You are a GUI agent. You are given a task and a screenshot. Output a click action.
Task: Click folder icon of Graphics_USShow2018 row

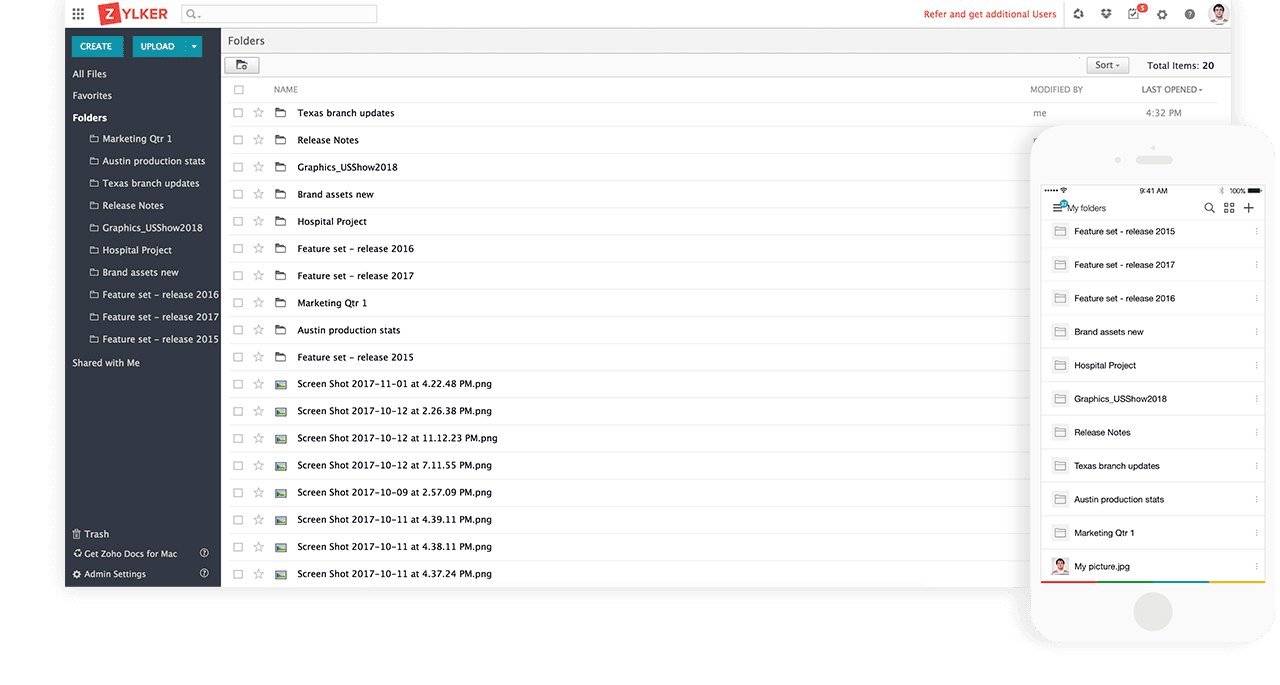(281, 167)
